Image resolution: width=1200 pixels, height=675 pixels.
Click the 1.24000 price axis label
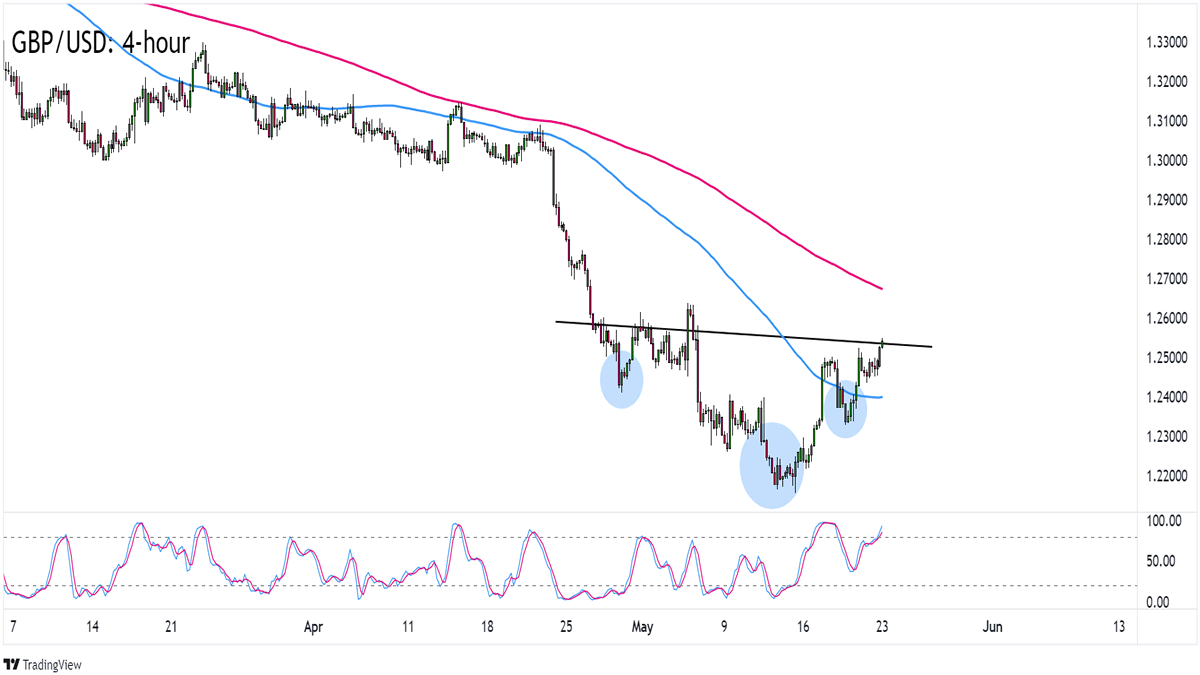coord(1168,398)
